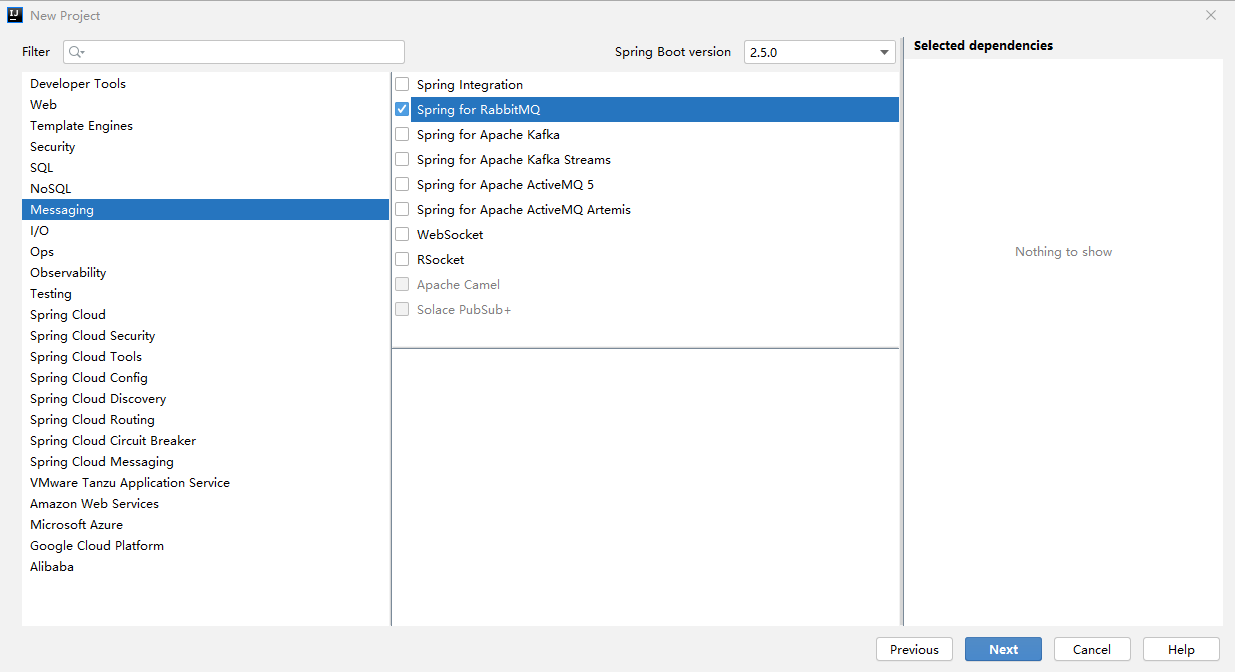Click the Selected dependencies heading
This screenshot has height=672, width=1235.
click(x=983, y=45)
